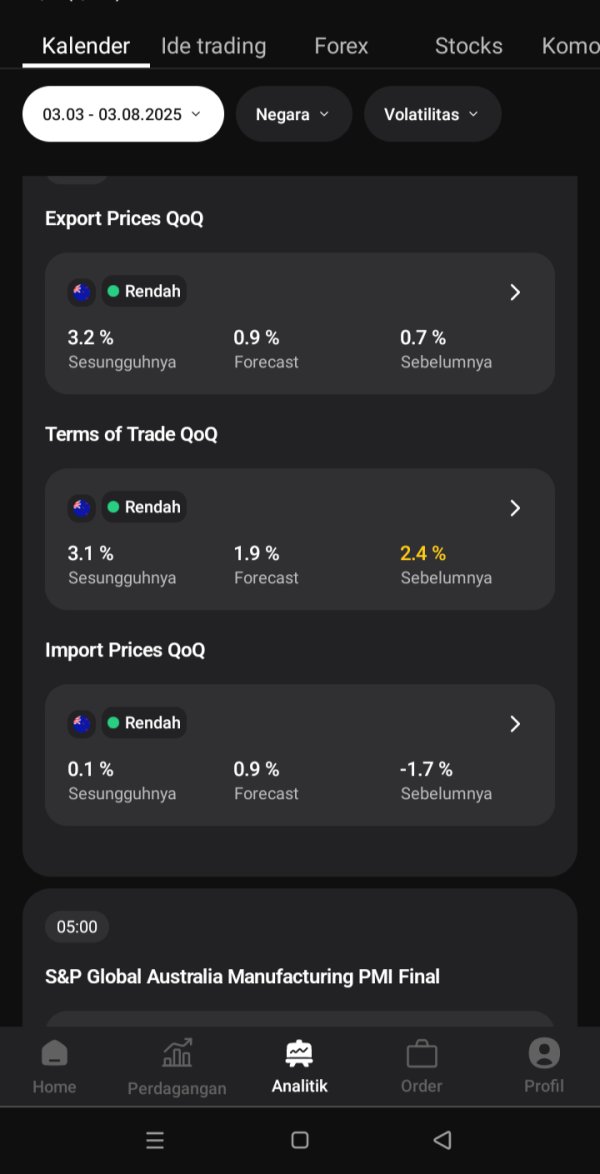Open Import Prices QoQ details chevron
The height and width of the screenshot is (1174, 600).
click(x=515, y=724)
